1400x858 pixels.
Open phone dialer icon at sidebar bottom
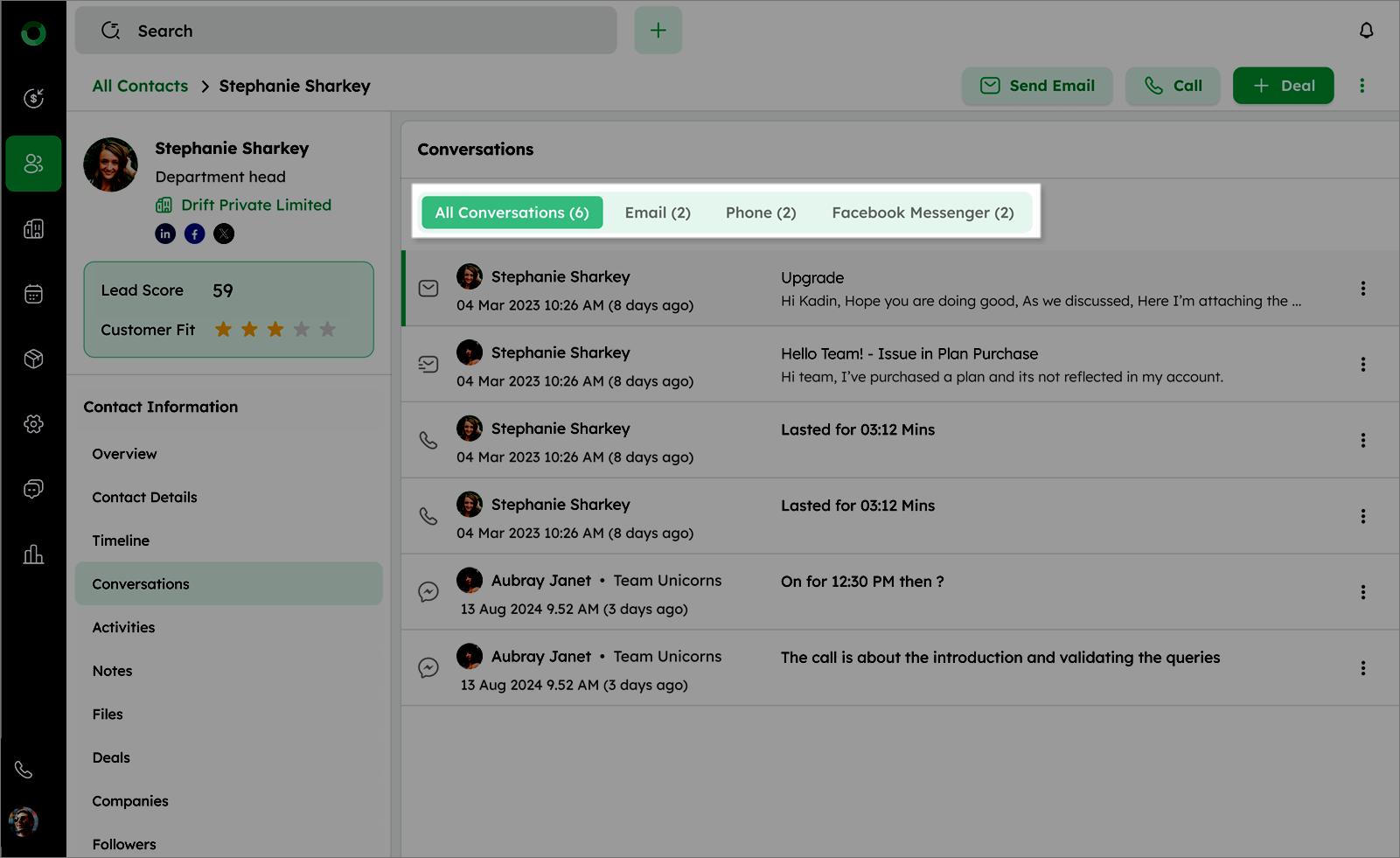point(24,770)
